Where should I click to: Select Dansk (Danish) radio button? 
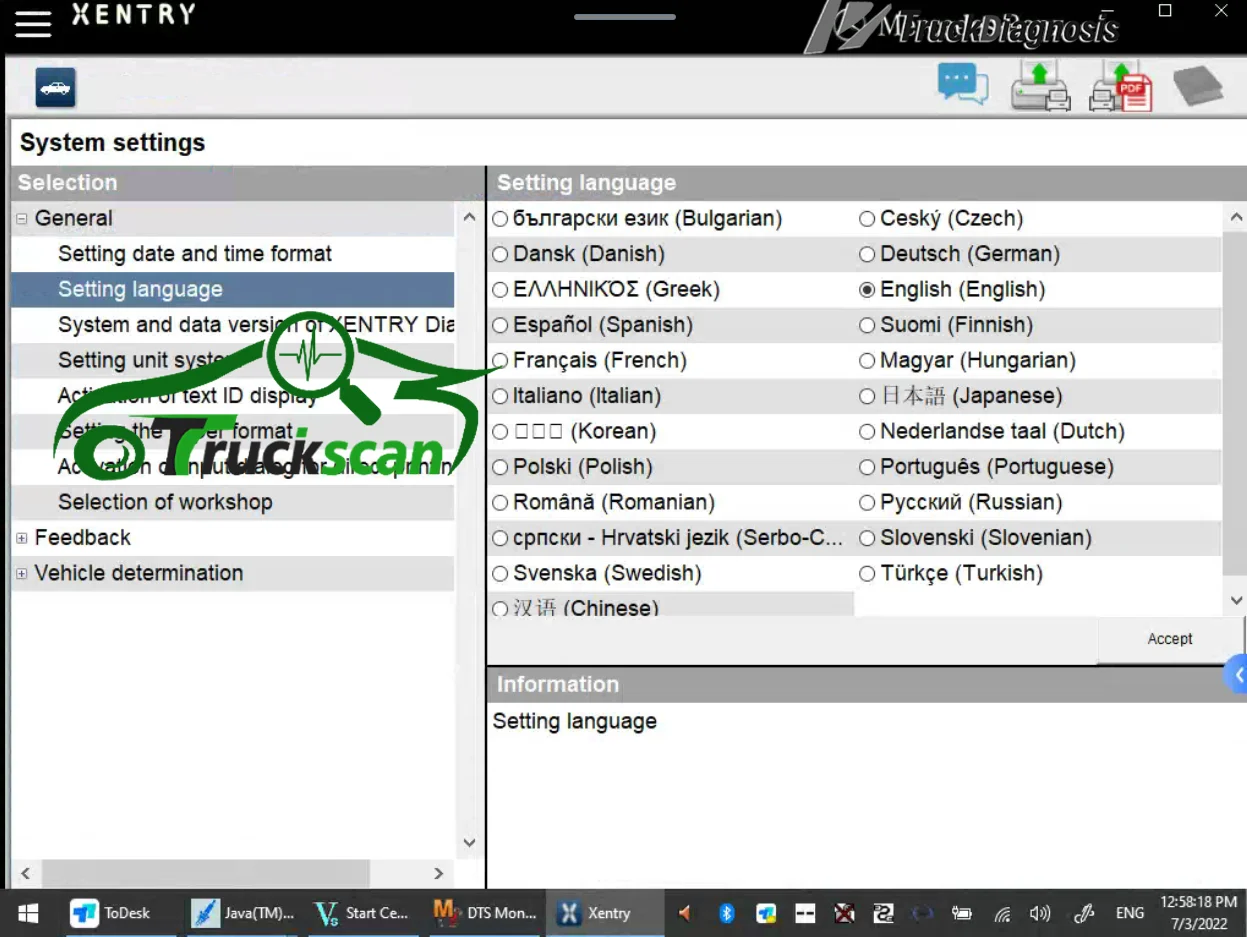pos(500,254)
